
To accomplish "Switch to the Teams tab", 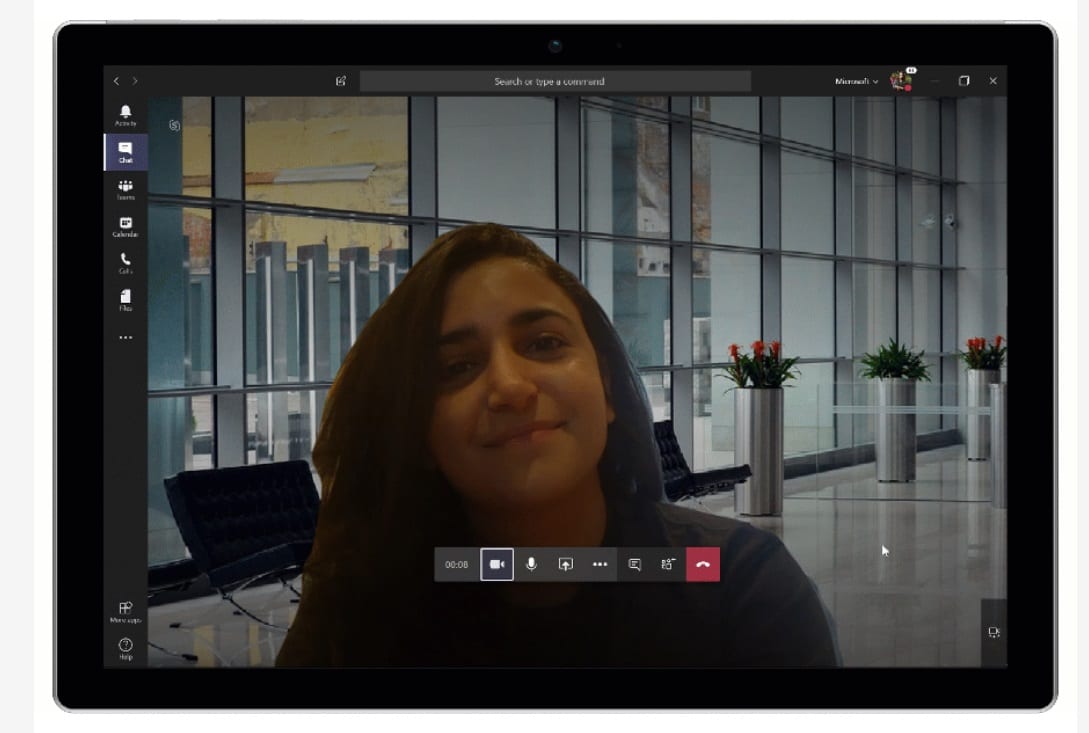I will click(125, 189).
